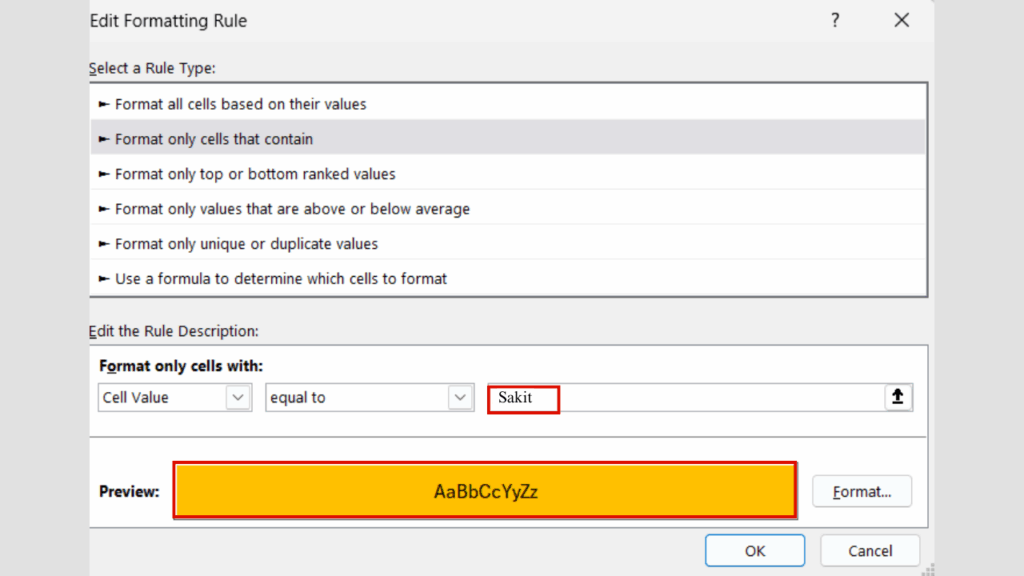Confirm the rule with OK
1024x576 pixels.
pyautogui.click(x=754, y=551)
